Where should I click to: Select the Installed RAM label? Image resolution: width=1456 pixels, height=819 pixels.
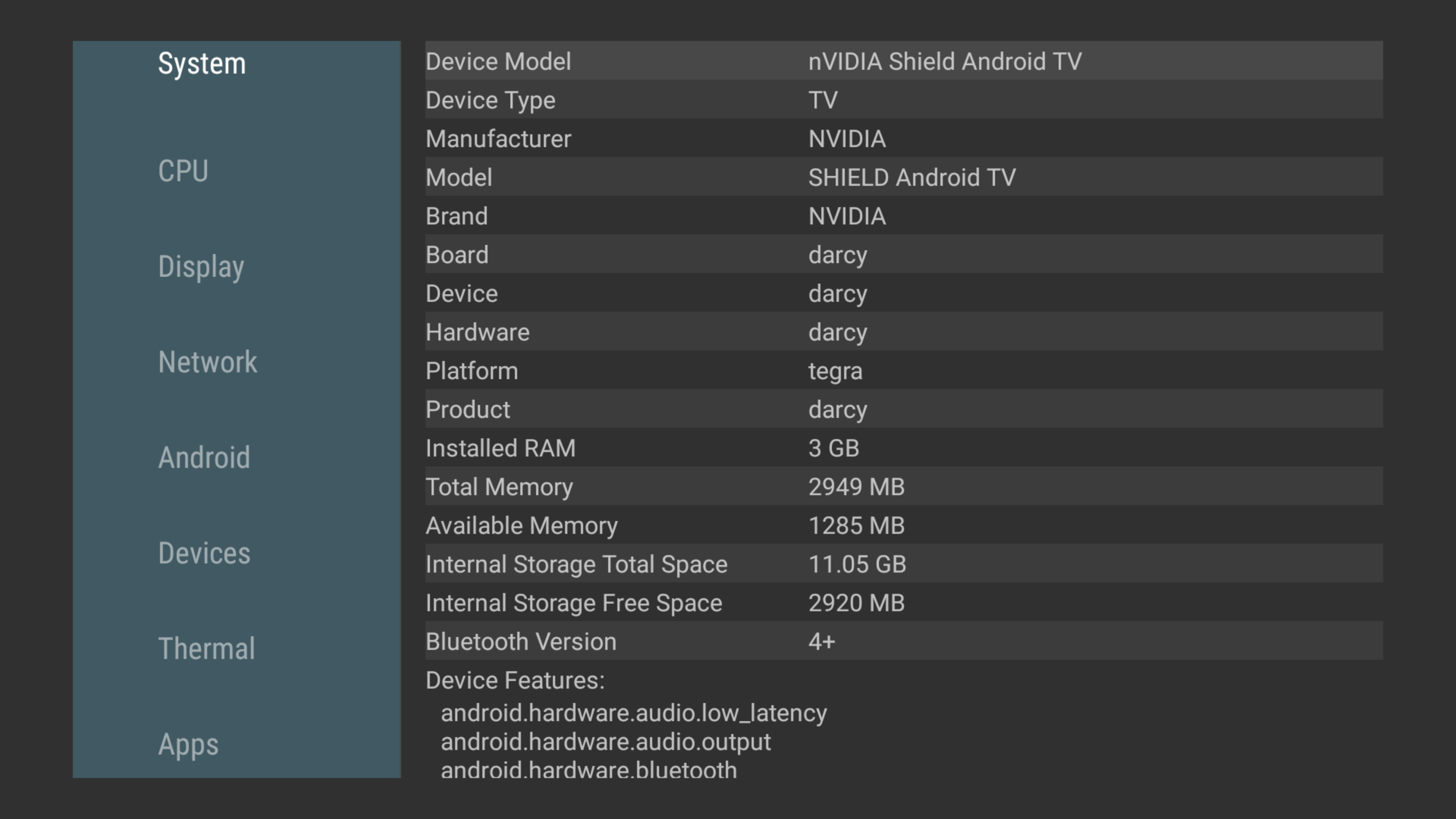500,448
